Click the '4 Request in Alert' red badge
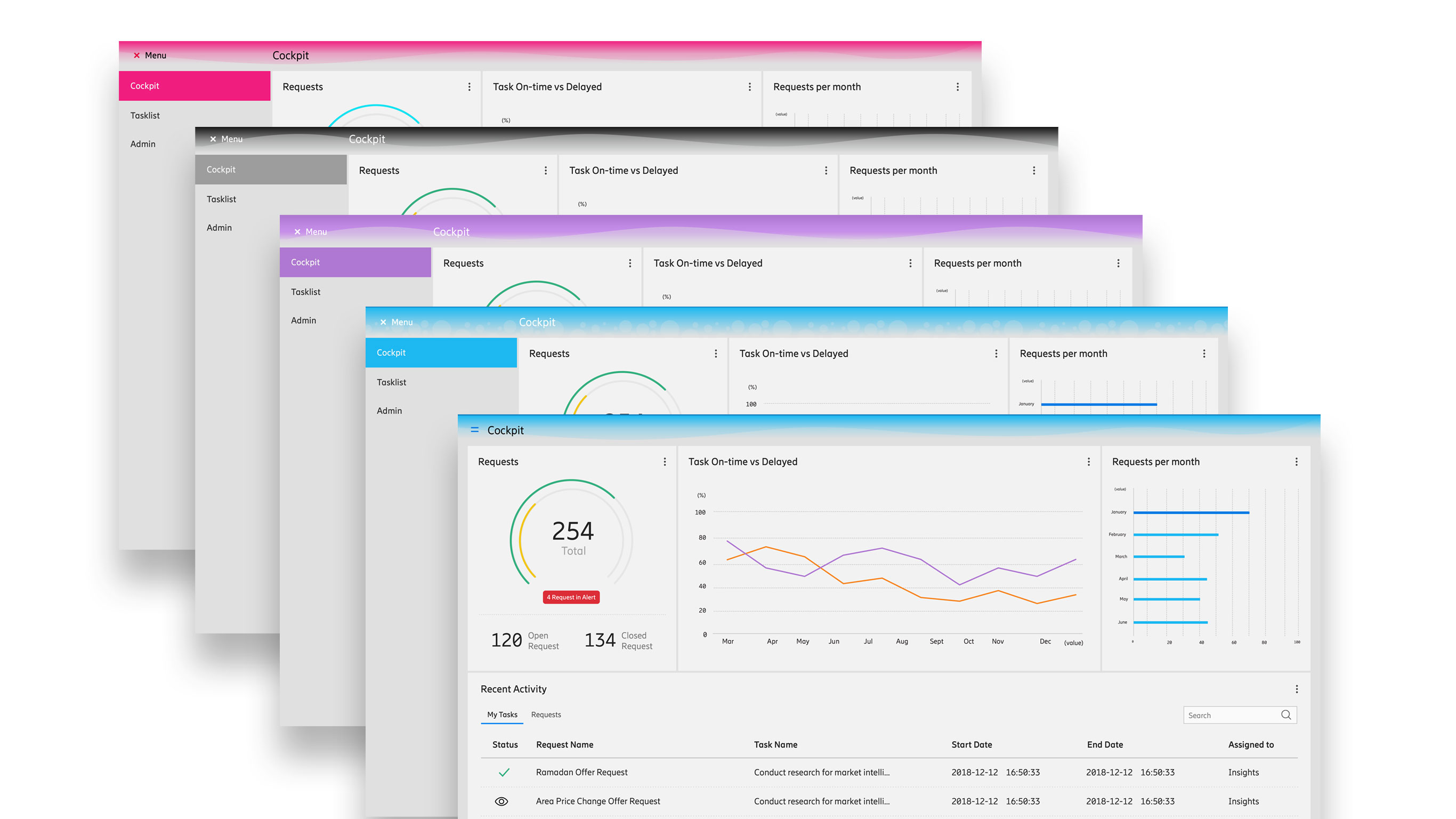This screenshot has height=819, width=1456. (571, 597)
